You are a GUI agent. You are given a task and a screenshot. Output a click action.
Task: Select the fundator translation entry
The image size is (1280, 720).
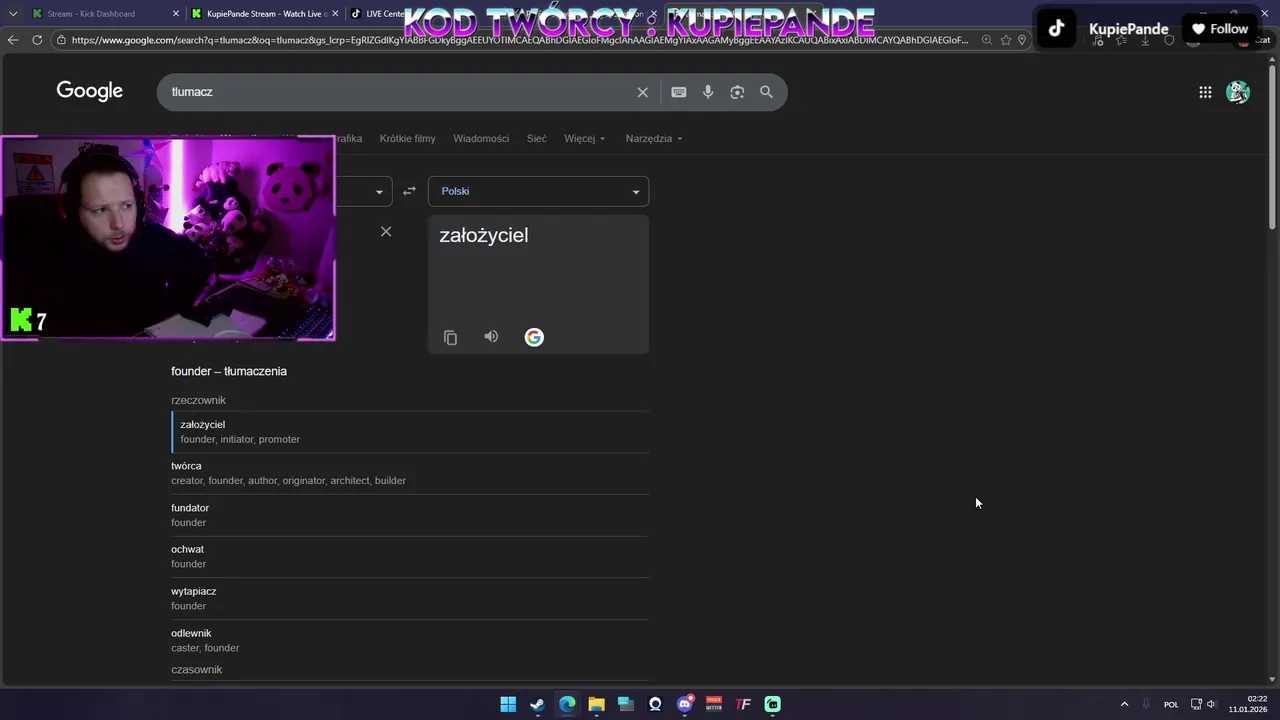(x=410, y=515)
